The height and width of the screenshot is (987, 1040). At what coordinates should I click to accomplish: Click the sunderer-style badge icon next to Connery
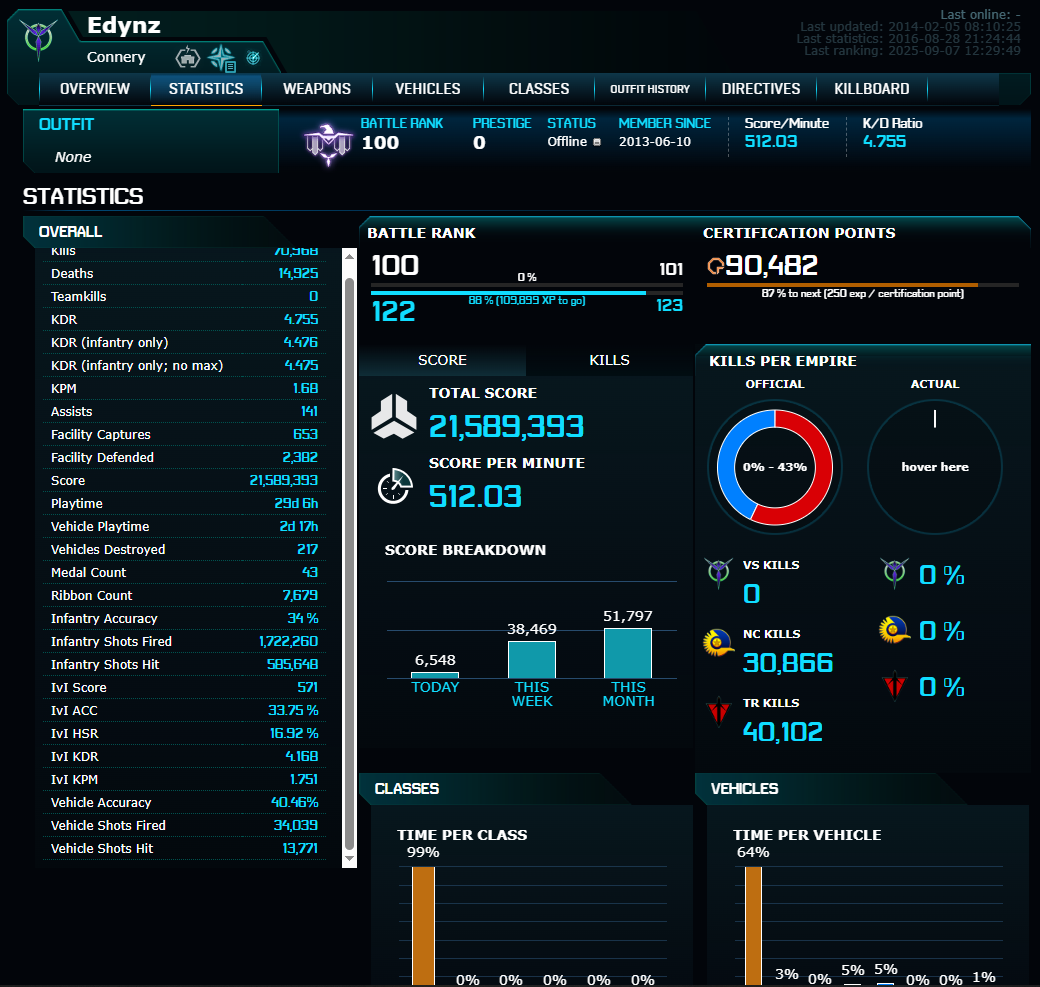tap(188, 58)
